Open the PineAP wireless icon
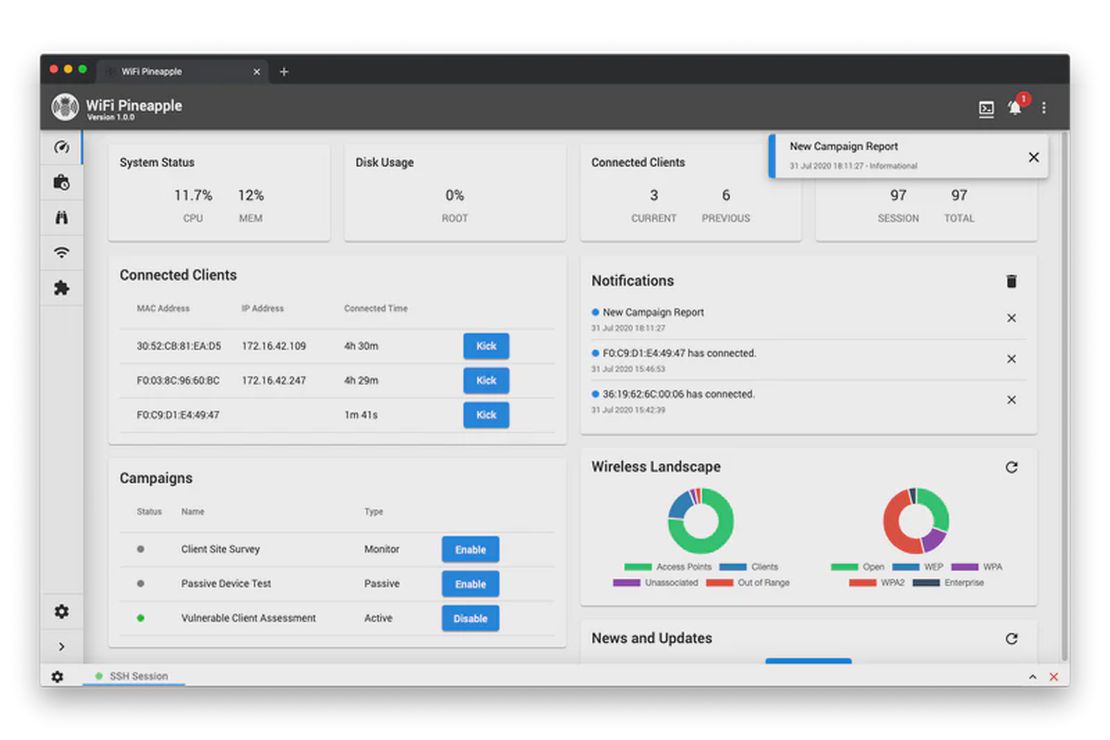Image resolution: width=1110 pixels, height=740 pixels. tap(61, 252)
